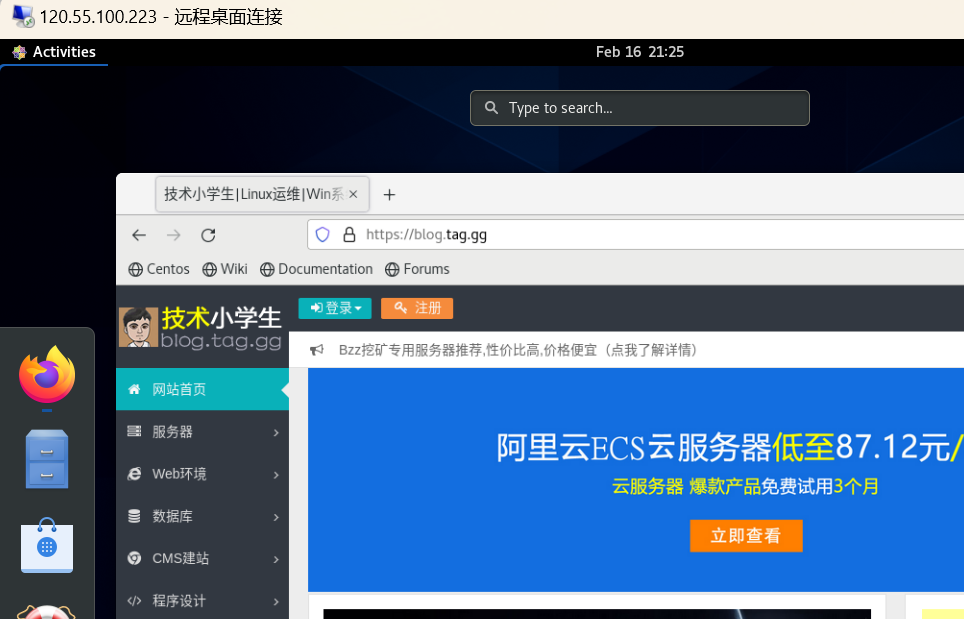The width and height of the screenshot is (964, 619).
Task: Select 网站首页 in the sidebar
Action: click(x=203, y=389)
